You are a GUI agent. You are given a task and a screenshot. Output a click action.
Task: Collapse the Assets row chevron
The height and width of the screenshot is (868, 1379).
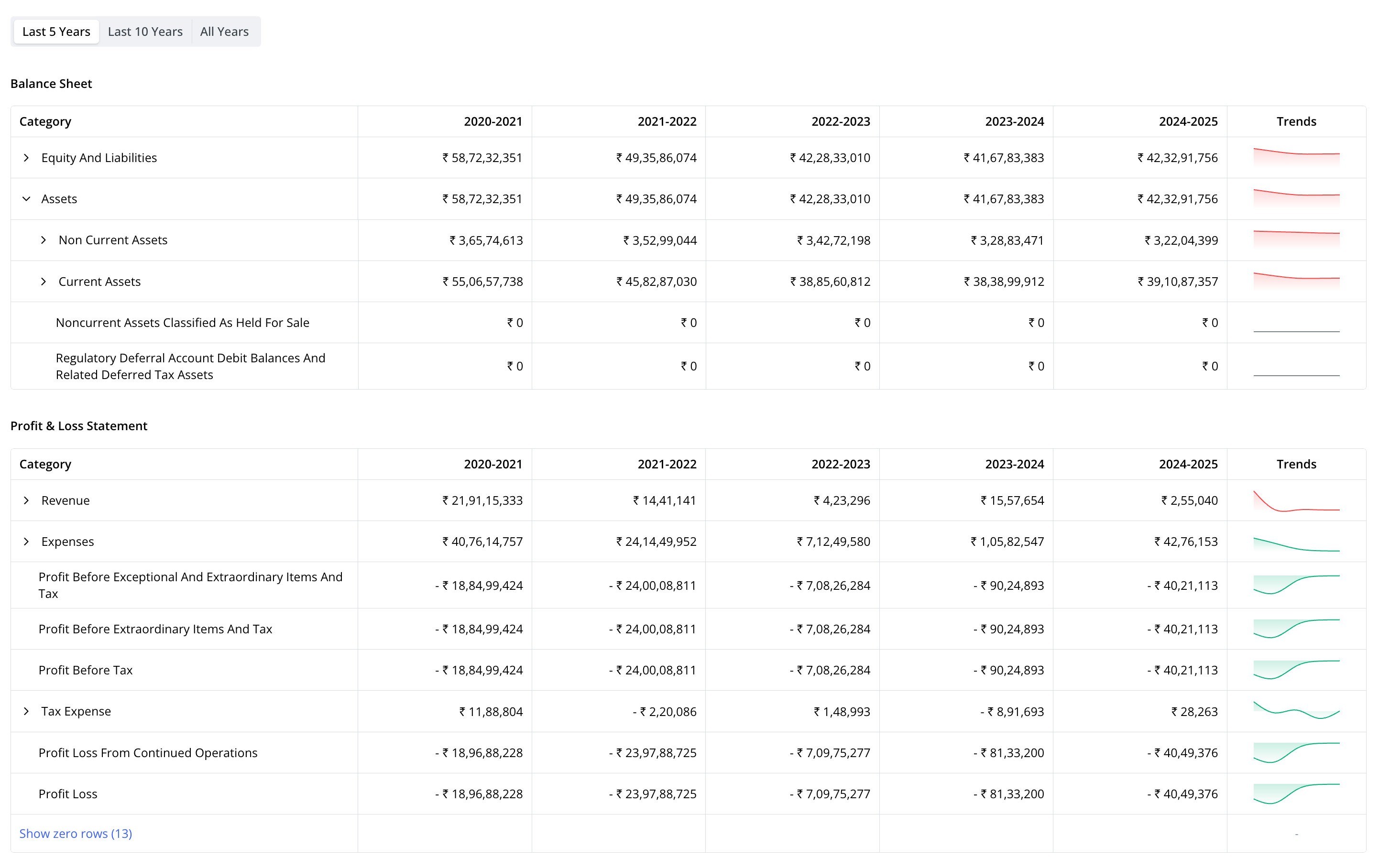(26, 199)
